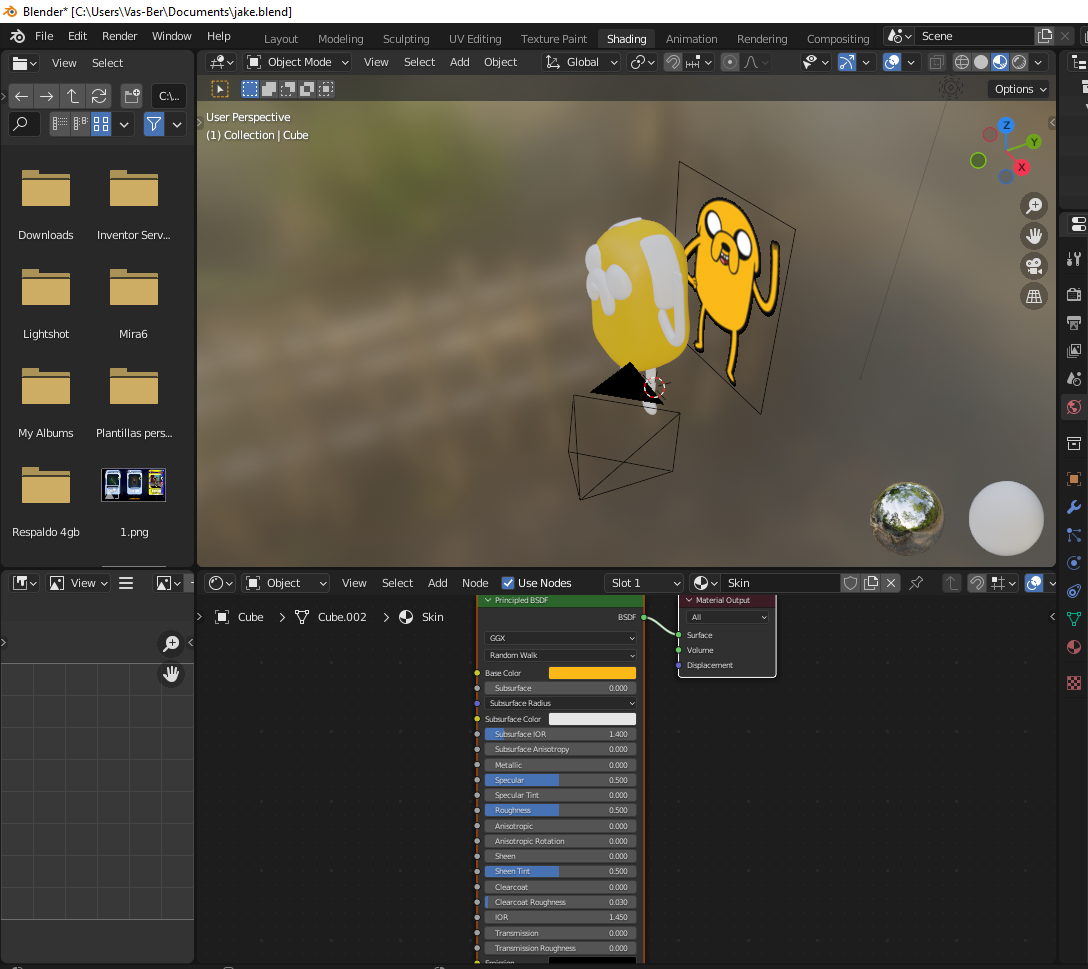Open node editor Node menu
Viewport: 1088px width, 969px height.
[x=475, y=583]
